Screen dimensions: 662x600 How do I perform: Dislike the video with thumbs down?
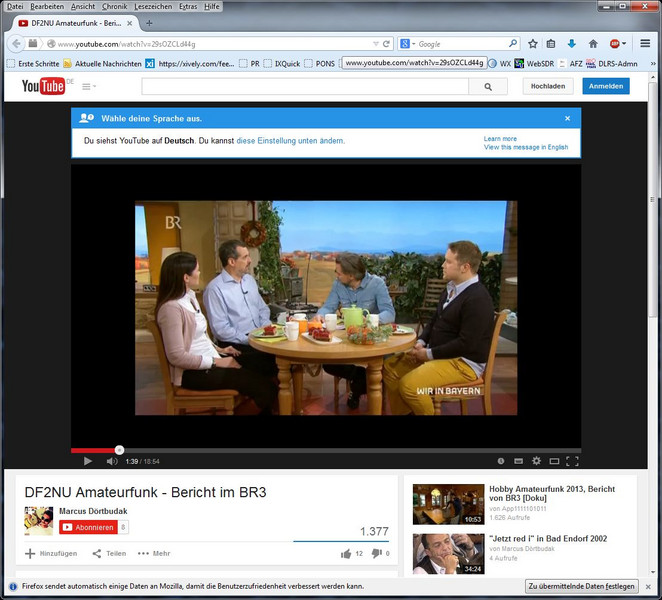[x=377, y=553]
